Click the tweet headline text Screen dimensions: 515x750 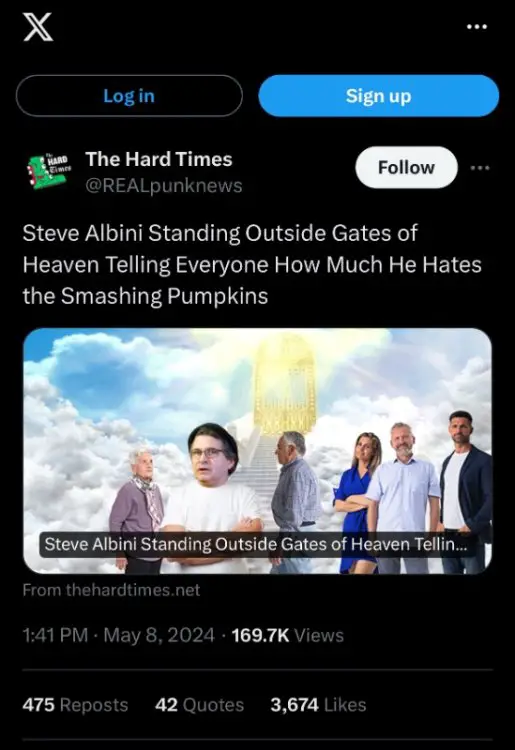252,265
